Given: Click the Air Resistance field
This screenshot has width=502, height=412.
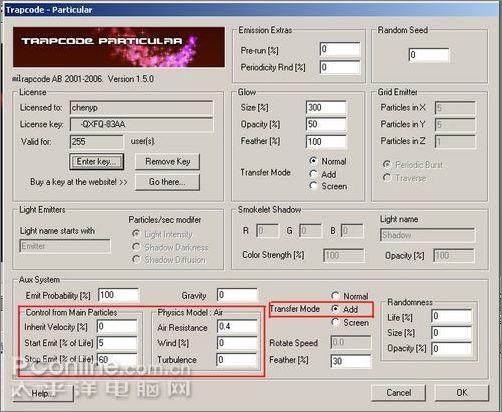Looking at the screenshot, I should 237,326.
